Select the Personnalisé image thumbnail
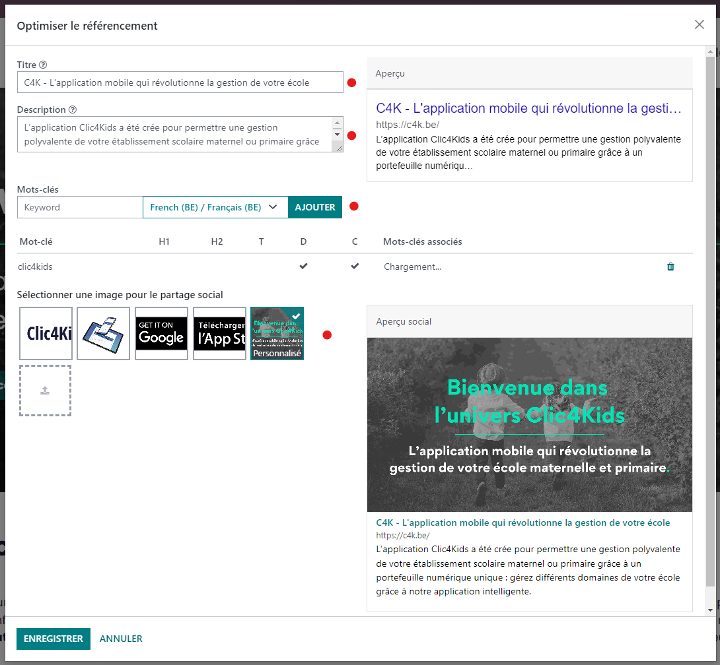The width and height of the screenshot is (720, 665). point(277,333)
